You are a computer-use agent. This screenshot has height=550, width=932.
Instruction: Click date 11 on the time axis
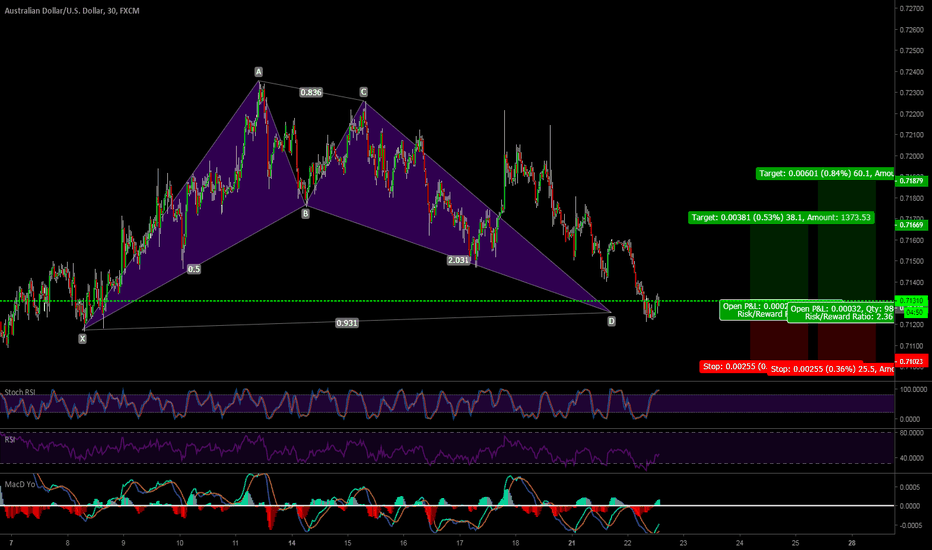[x=235, y=543]
